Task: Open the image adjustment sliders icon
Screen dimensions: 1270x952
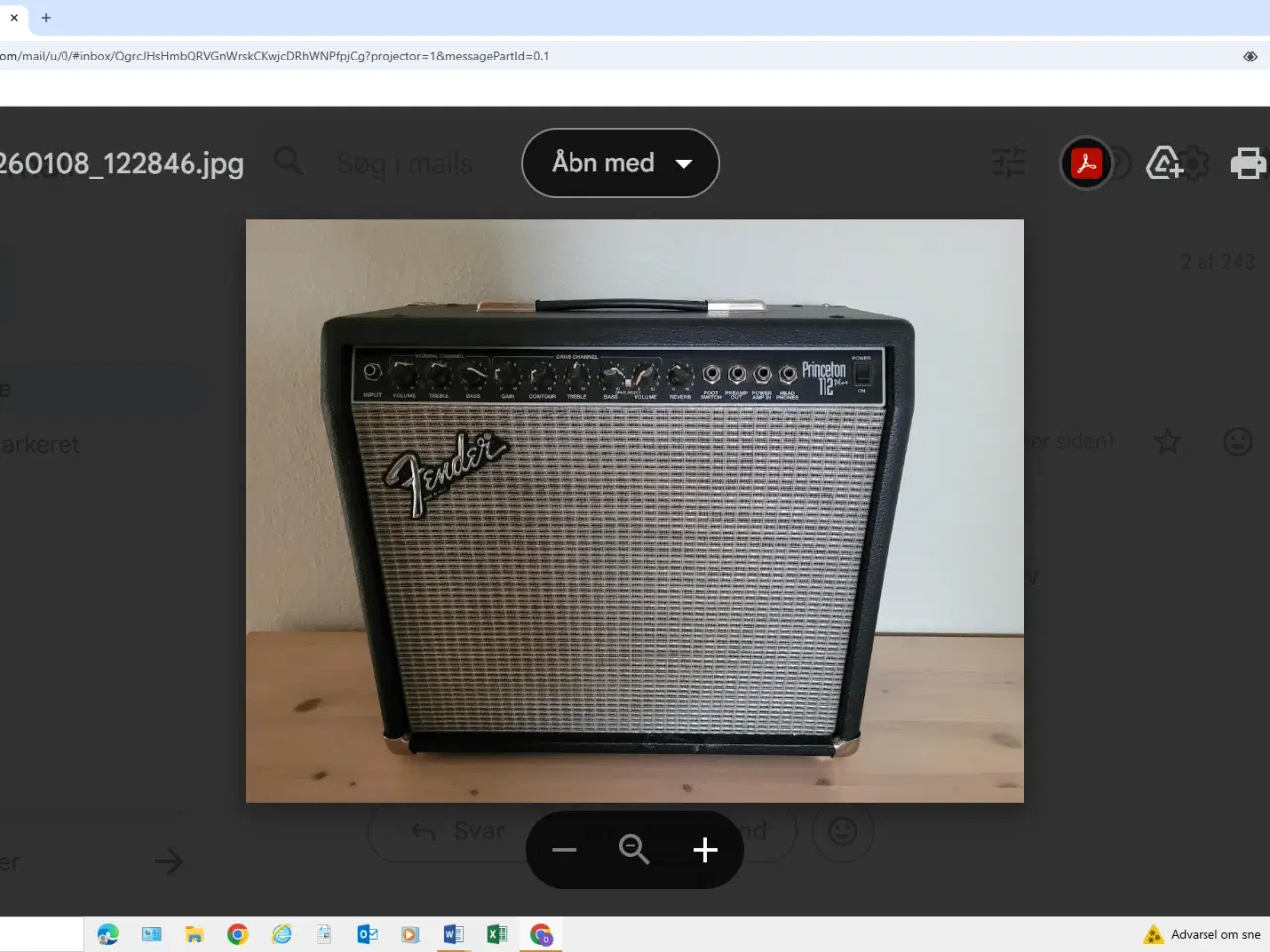Action: coord(1009,163)
